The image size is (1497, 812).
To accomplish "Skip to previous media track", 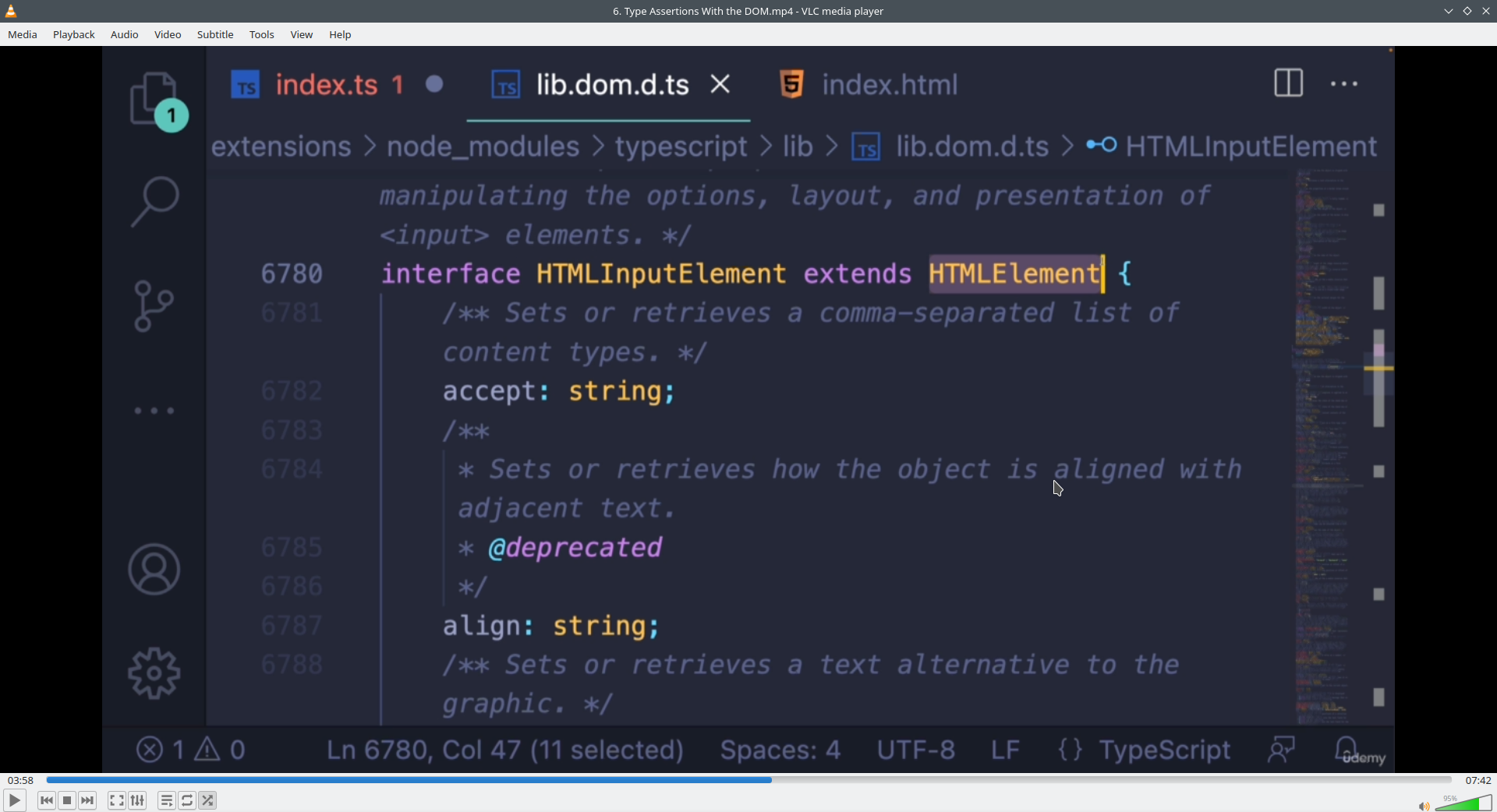I will coord(47,800).
